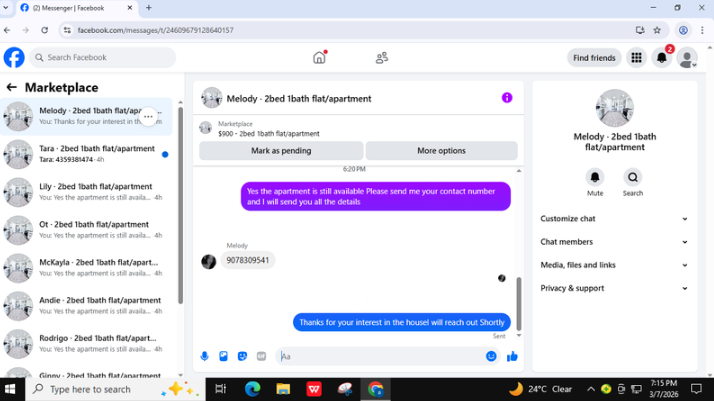714x401 pixels.
Task: Go back using the Marketplace arrow
Action: coord(11,87)
